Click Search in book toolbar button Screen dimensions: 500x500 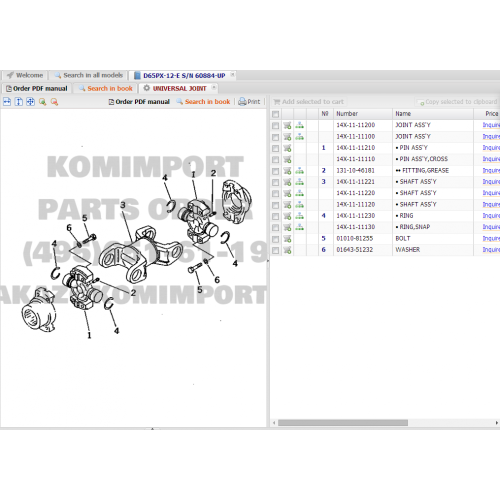203,102
